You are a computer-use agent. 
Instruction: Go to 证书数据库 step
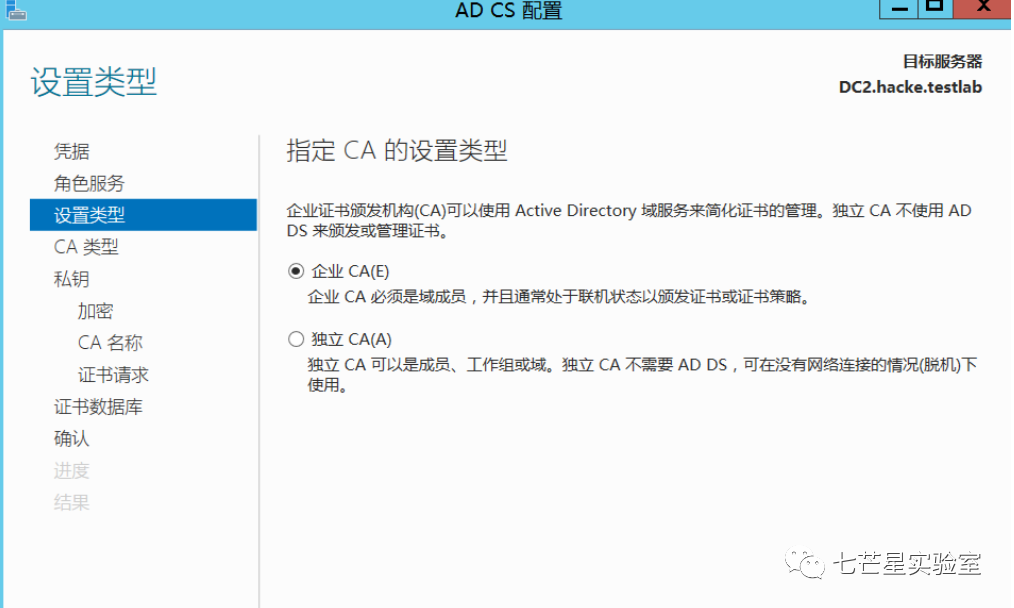tap(98, 407)
